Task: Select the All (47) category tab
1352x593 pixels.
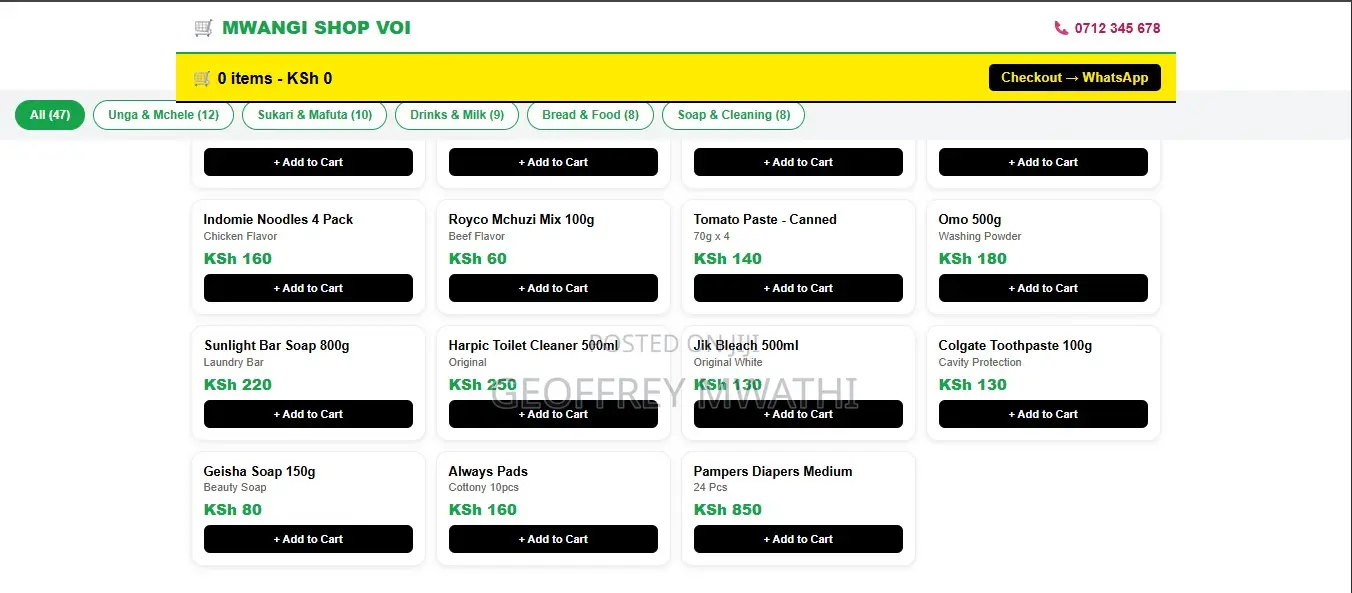Action: pos(50,115)
